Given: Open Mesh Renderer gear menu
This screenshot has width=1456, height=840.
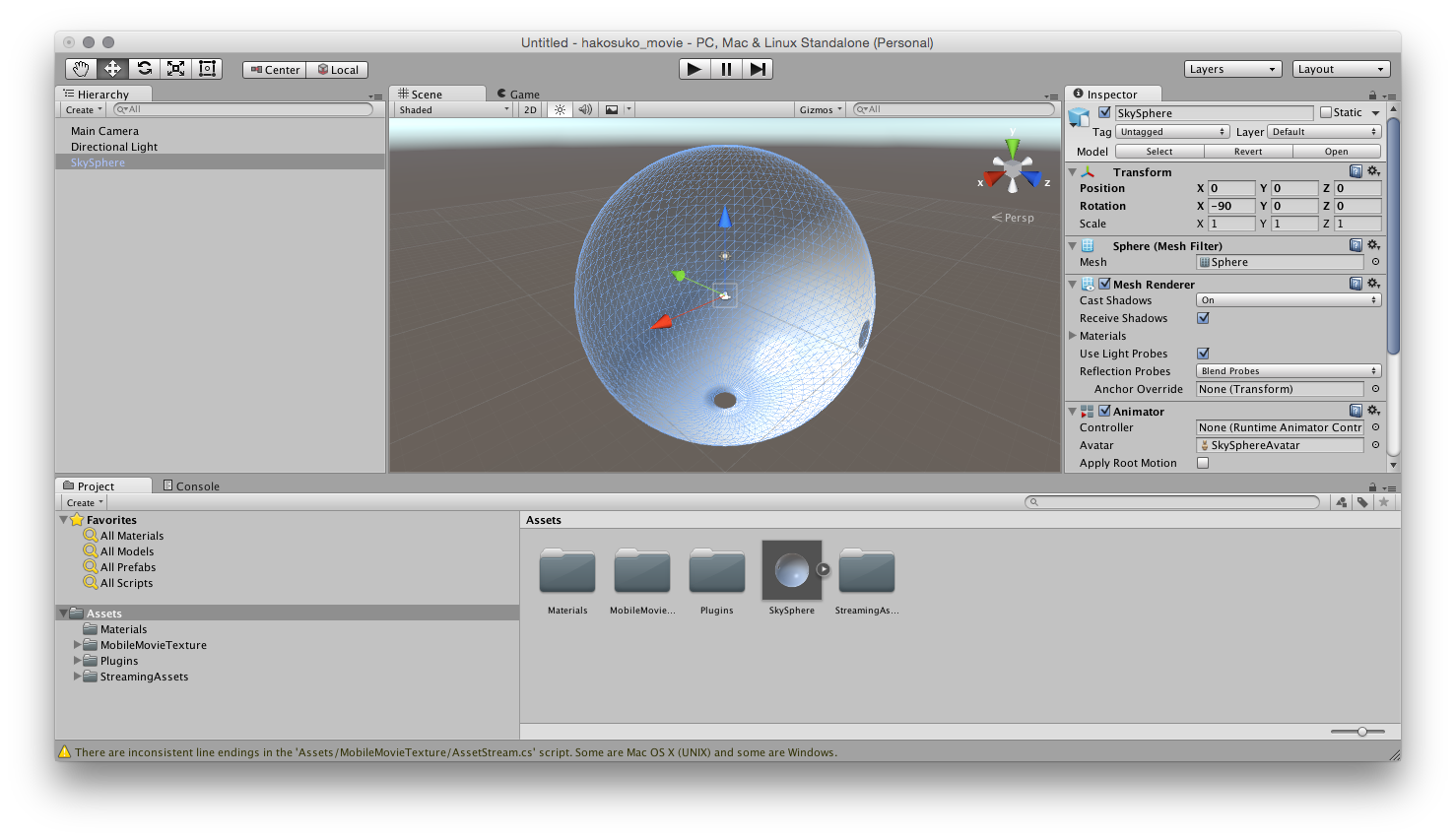Looking at the screenshot, I should pos(1373,284).
